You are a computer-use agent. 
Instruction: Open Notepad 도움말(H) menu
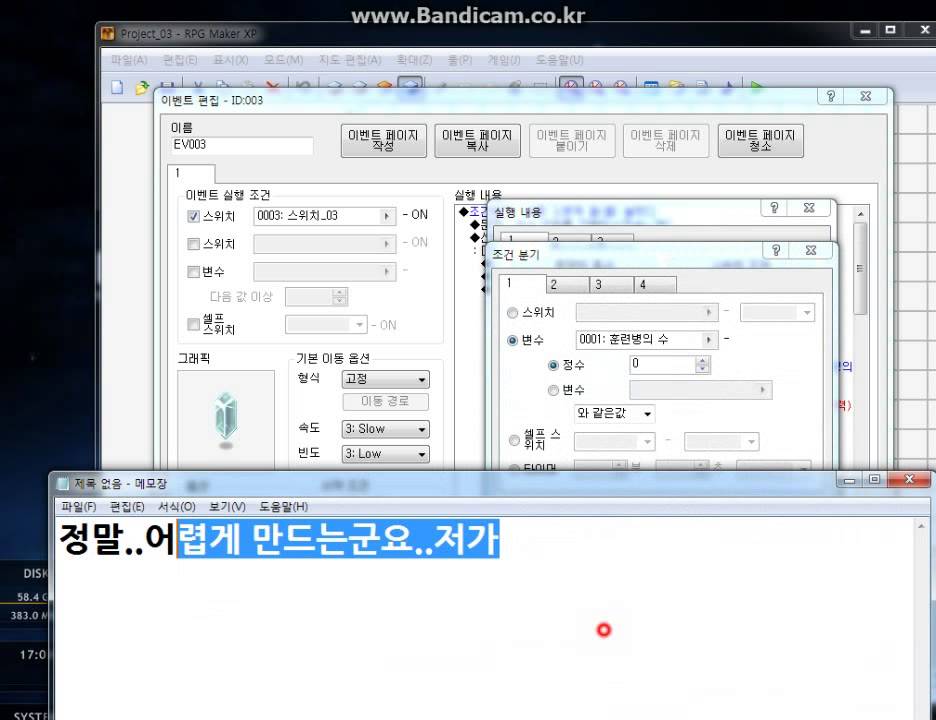[284, 506]
